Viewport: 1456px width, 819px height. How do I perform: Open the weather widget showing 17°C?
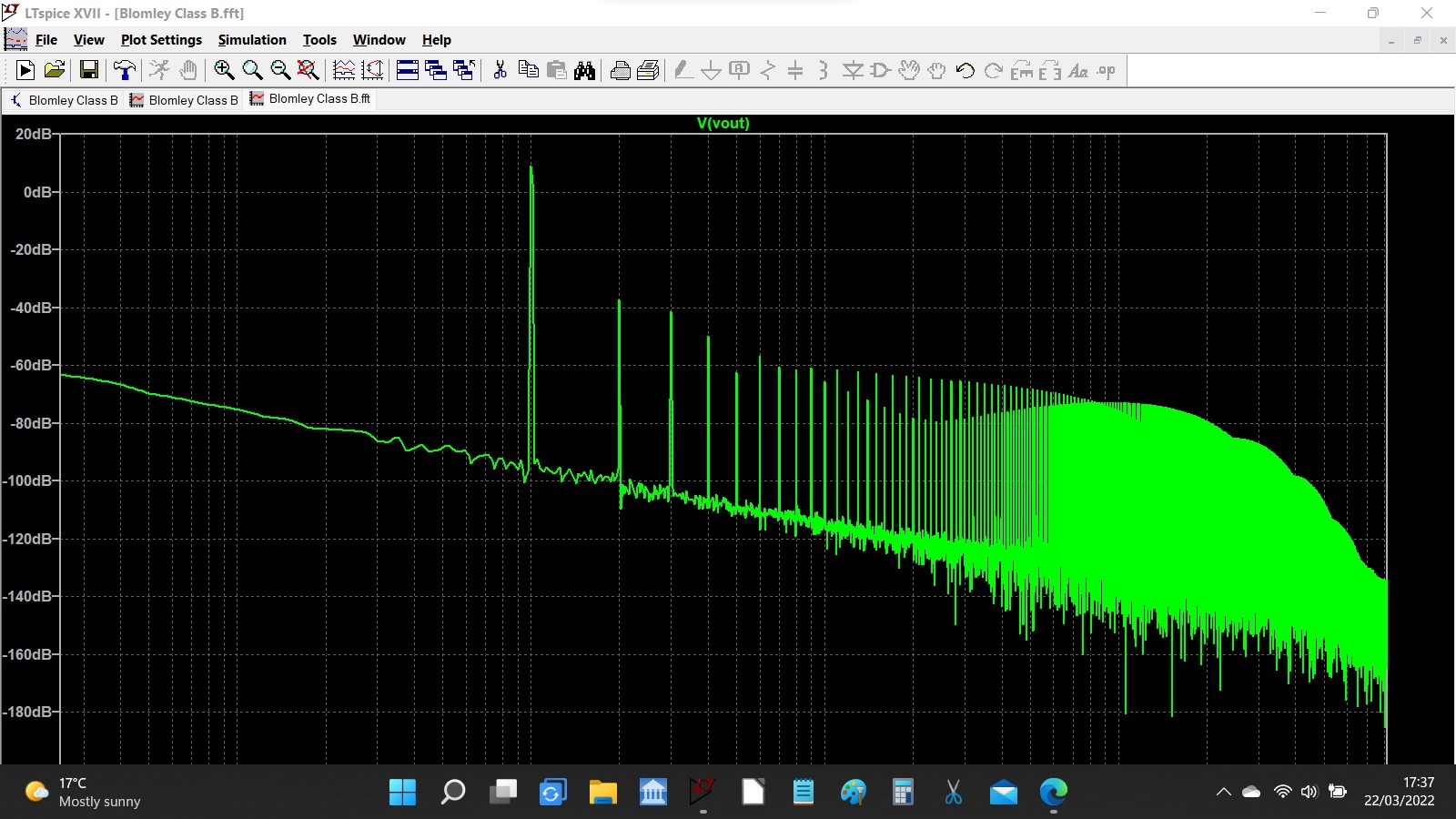click(x=83, y=792)
